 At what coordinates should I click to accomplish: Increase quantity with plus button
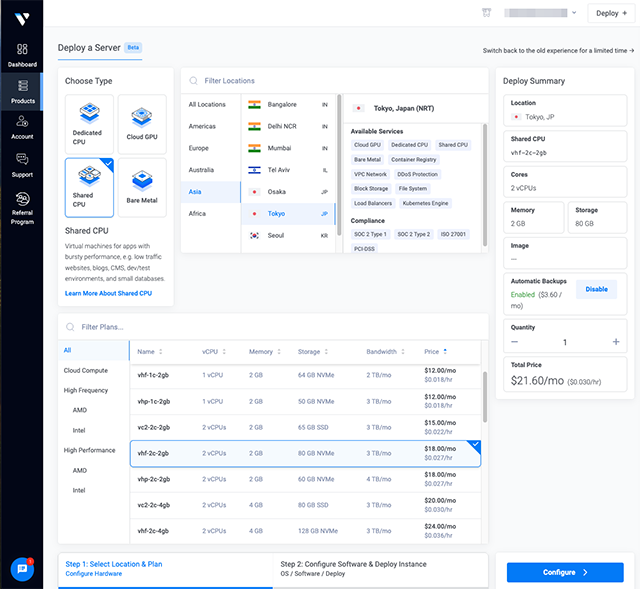coord(616,342)
